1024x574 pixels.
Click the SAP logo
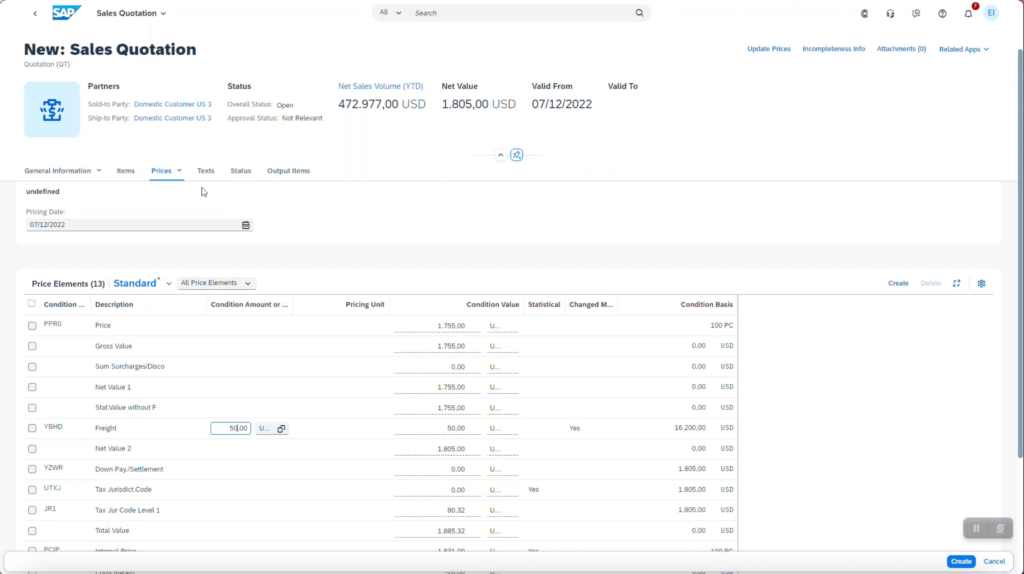(67, 12)
